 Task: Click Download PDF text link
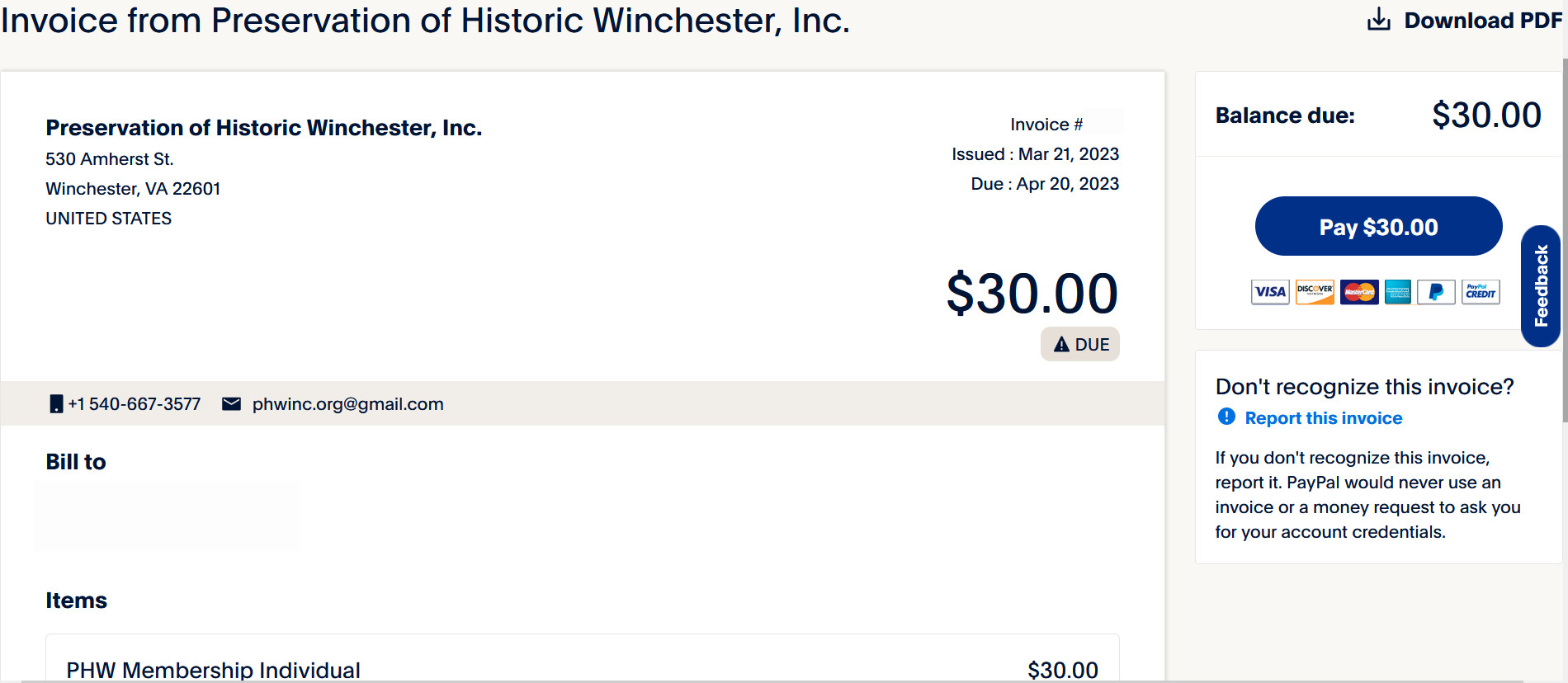point(1483,20)
